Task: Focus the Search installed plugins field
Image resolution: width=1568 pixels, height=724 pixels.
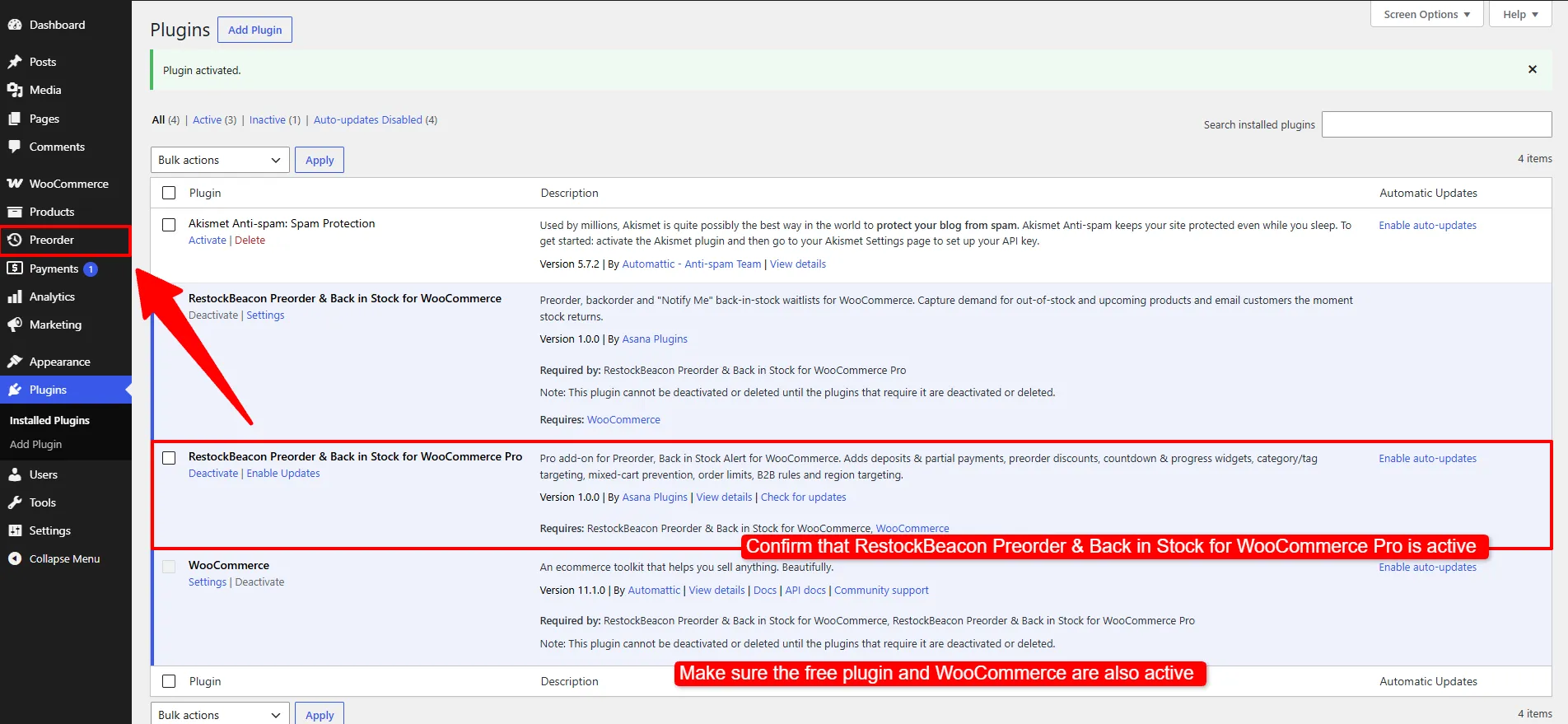Action: (x=1436, y=124)
